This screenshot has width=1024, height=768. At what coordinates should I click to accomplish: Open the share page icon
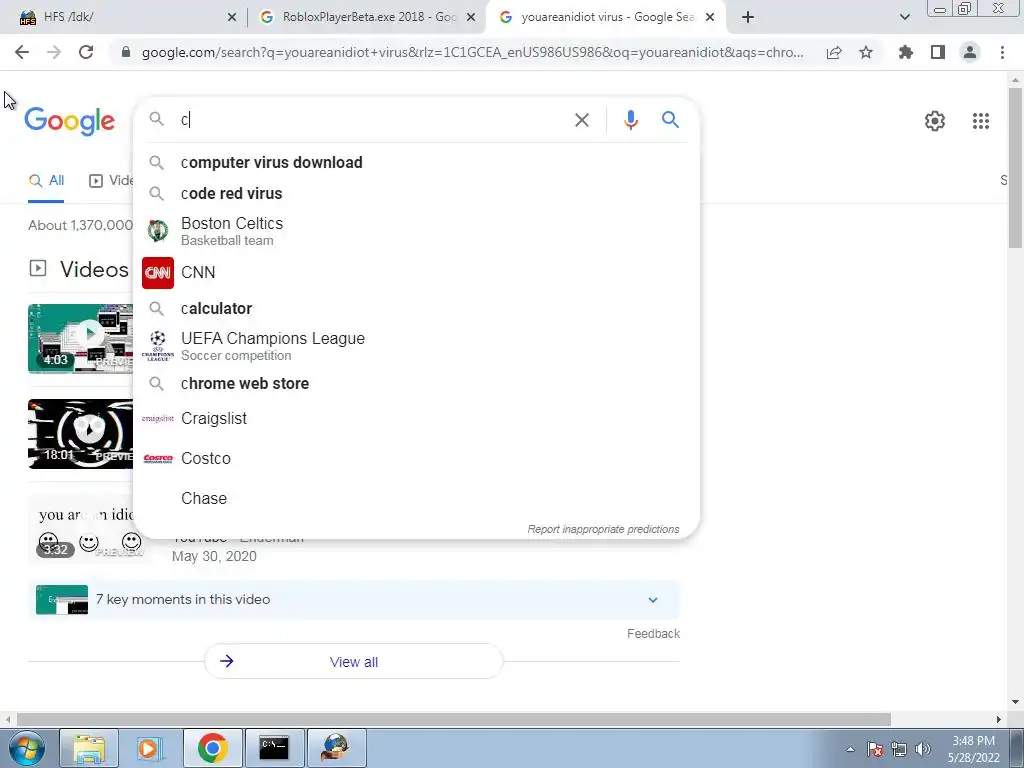(x=834, y=52)
